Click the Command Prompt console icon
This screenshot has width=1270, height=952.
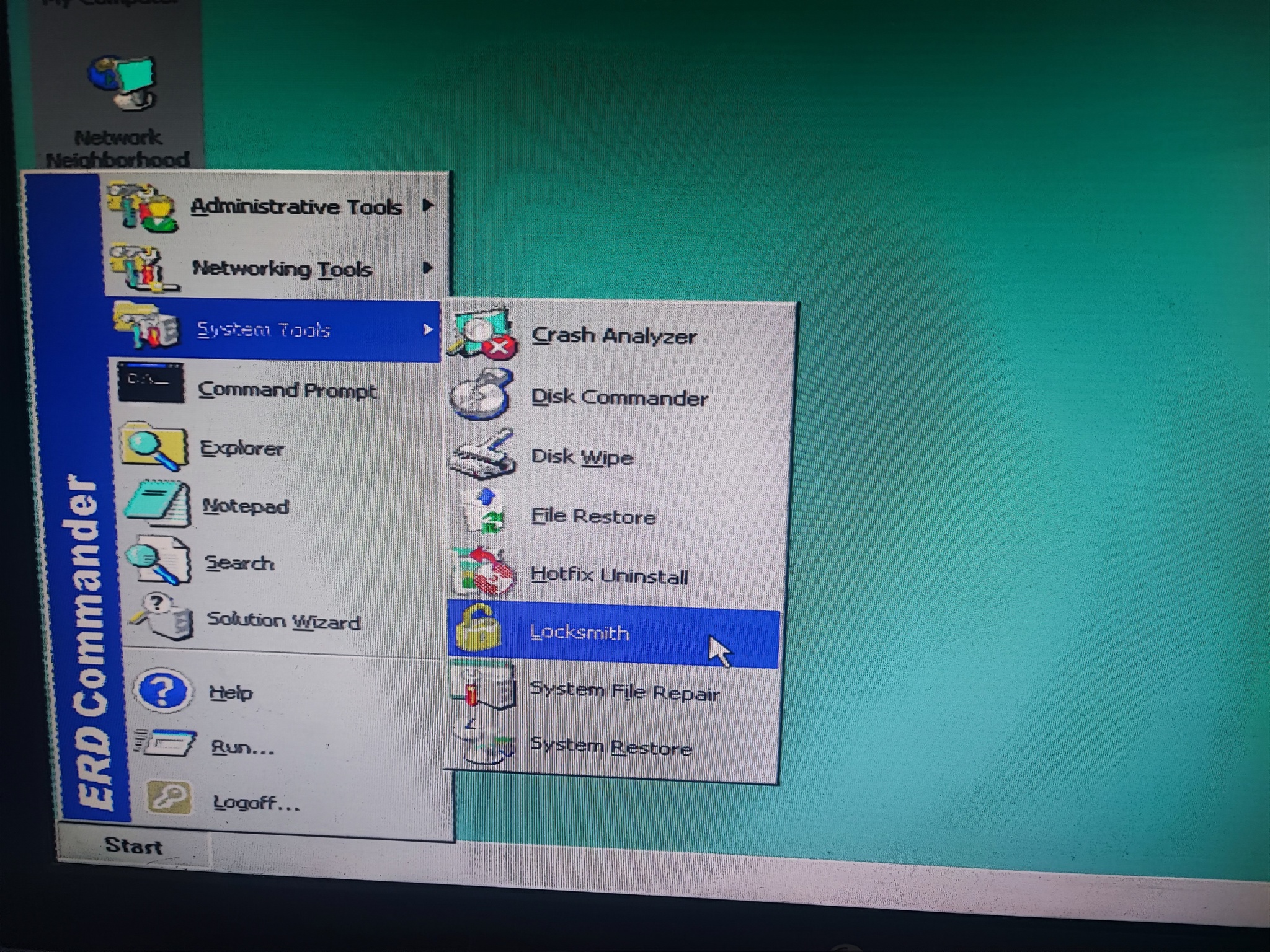click(151, 383)
